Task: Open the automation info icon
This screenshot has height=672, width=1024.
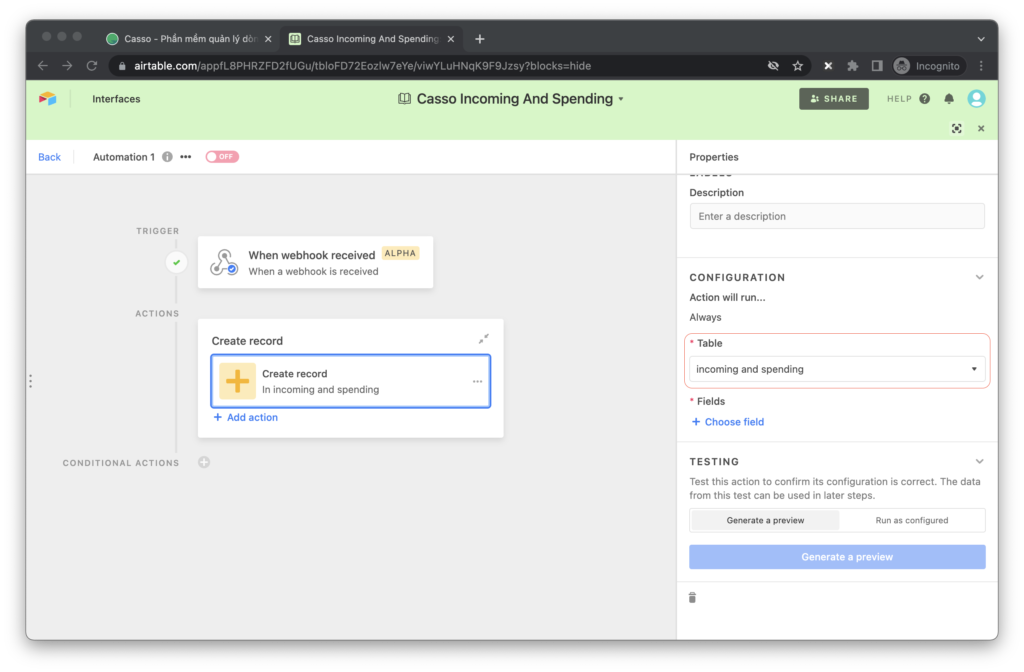Action: tap(167, 157)
